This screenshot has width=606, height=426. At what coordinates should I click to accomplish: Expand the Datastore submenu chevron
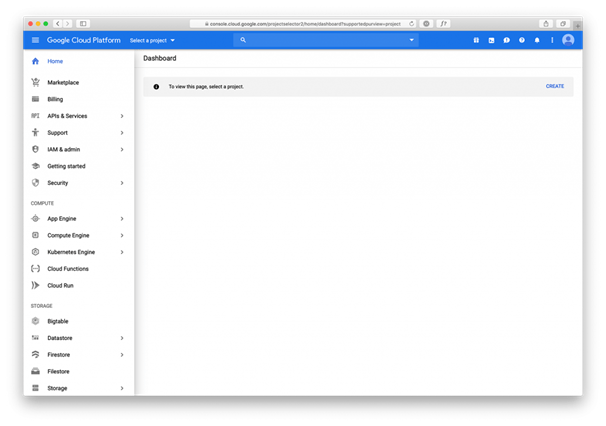[122, 338]
